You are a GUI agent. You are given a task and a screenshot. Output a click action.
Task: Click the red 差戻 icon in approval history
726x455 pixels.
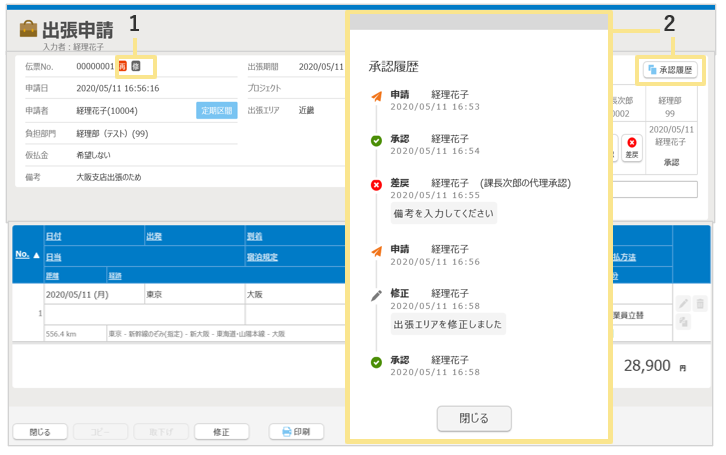point(376,185)
